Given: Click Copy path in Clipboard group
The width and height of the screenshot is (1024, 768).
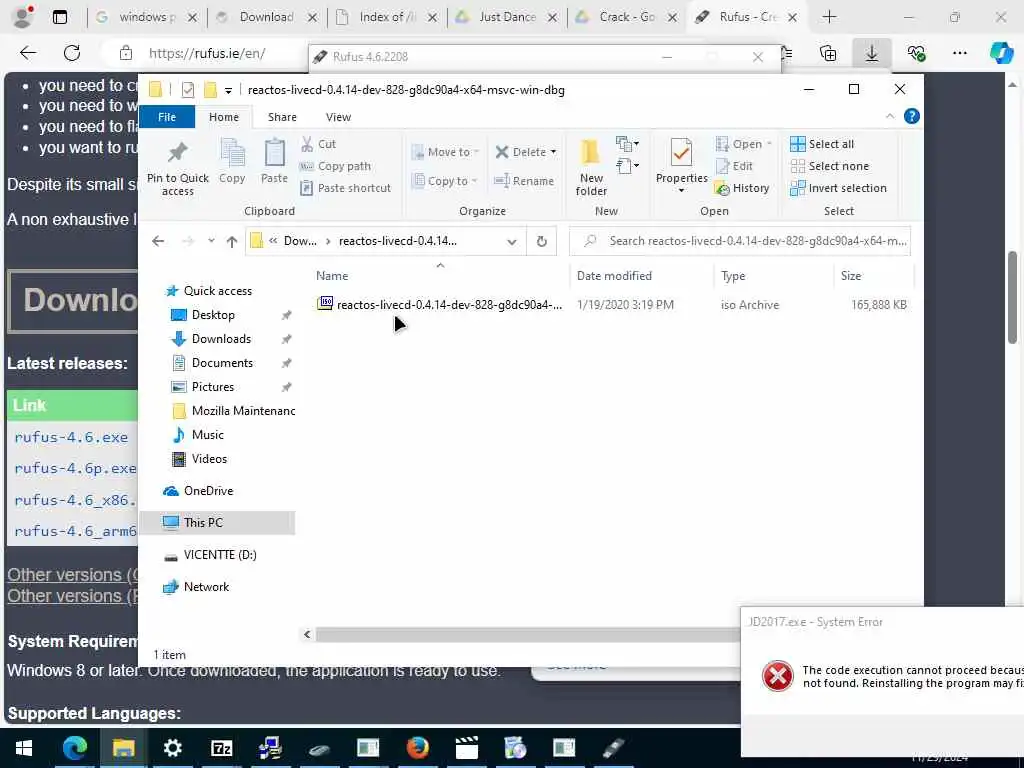Looking at the screenshot, I should pos(336,166).
